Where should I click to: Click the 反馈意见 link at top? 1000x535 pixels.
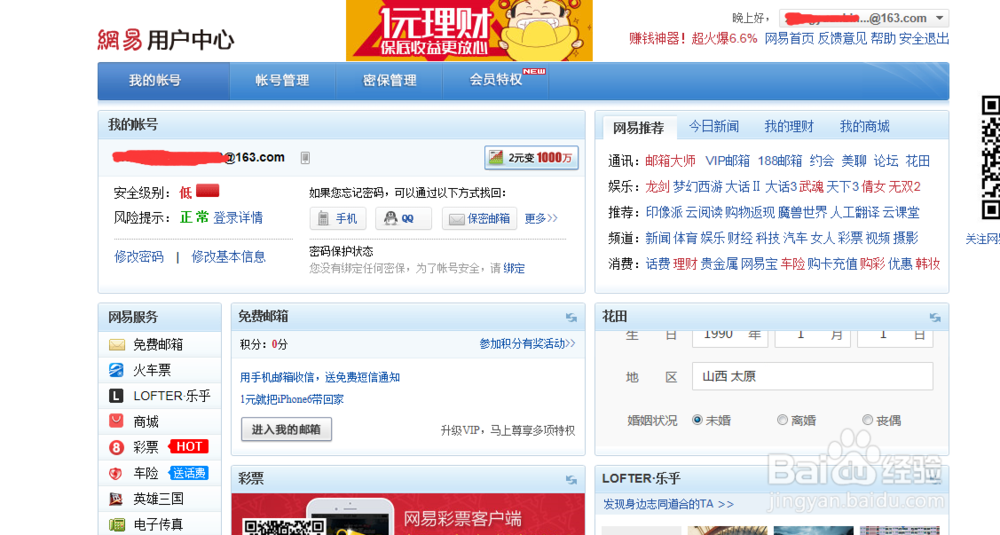842,38
